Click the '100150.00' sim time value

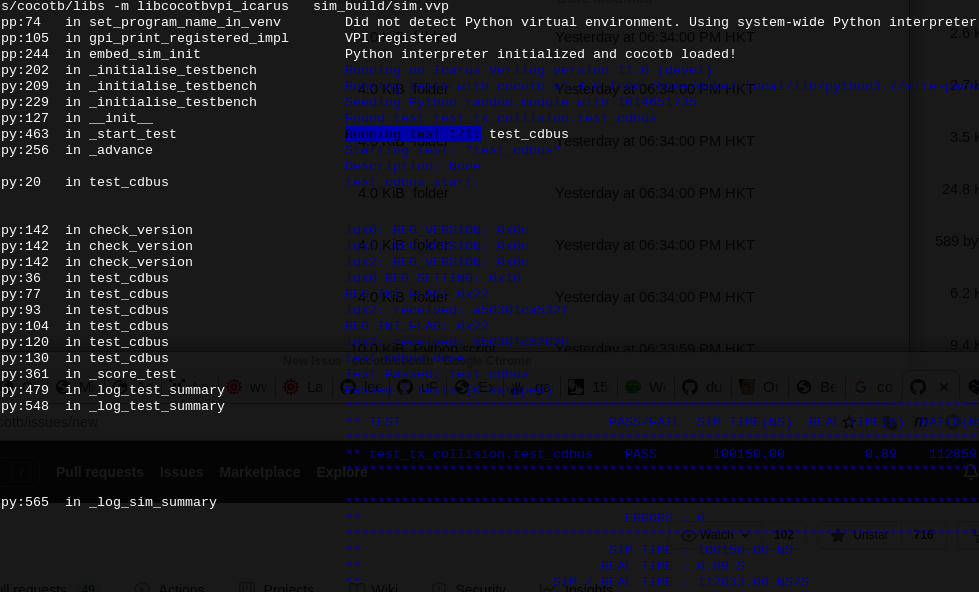pyautogui.click(x=749, y=455)
